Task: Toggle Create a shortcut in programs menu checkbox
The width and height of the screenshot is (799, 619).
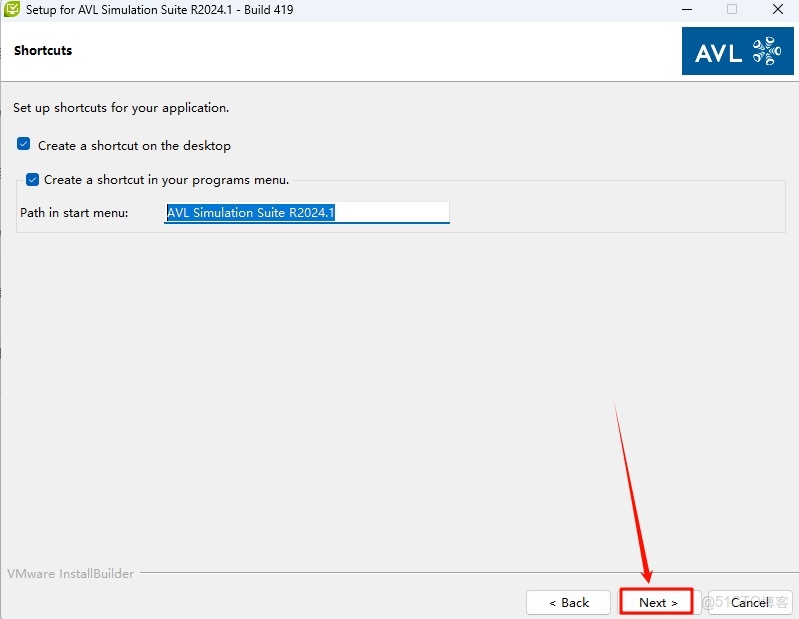Action: click(x=33, y=179)
